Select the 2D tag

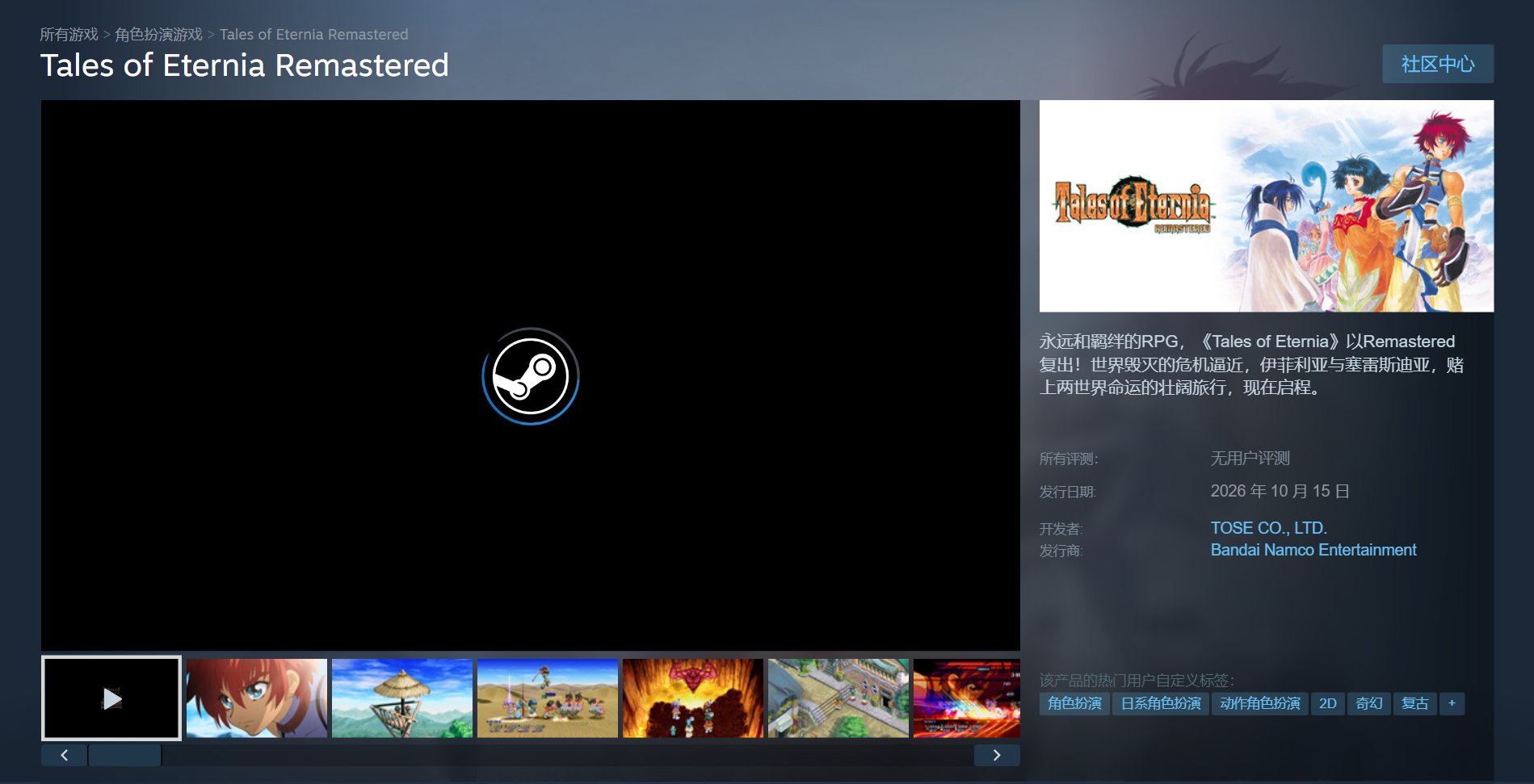(1328, 703)
